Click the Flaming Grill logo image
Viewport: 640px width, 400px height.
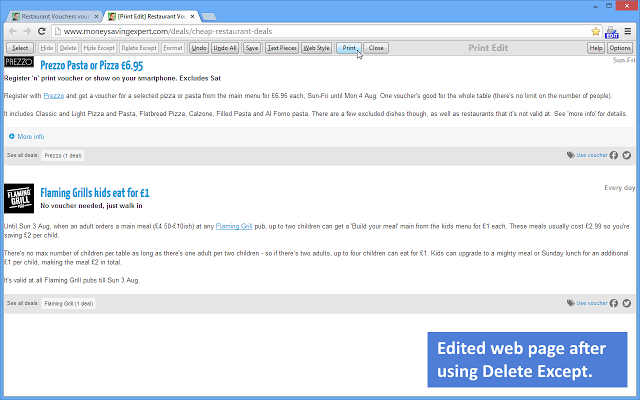pos(19,198)
